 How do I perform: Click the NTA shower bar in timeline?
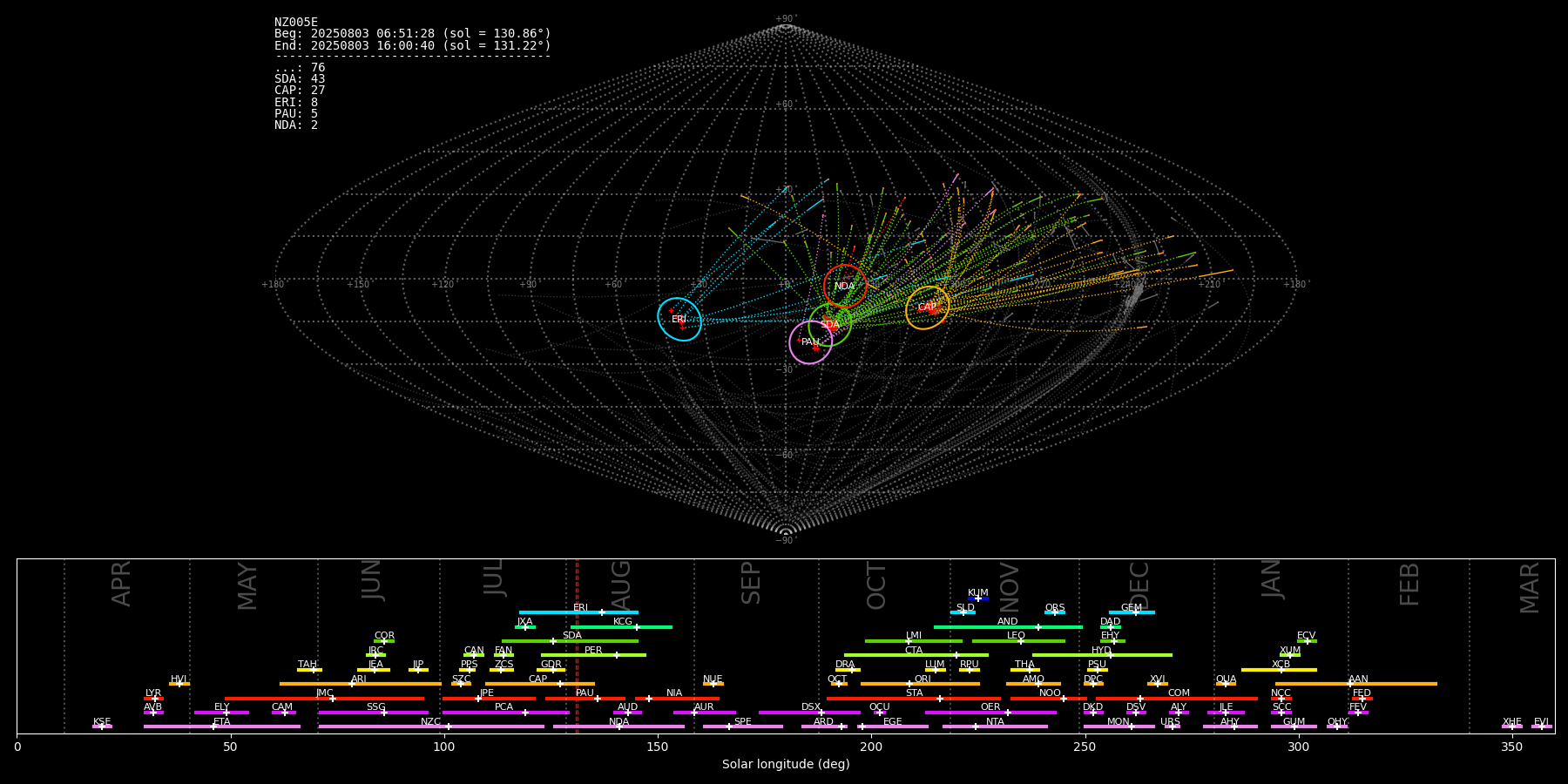click(x=995, y=727)
